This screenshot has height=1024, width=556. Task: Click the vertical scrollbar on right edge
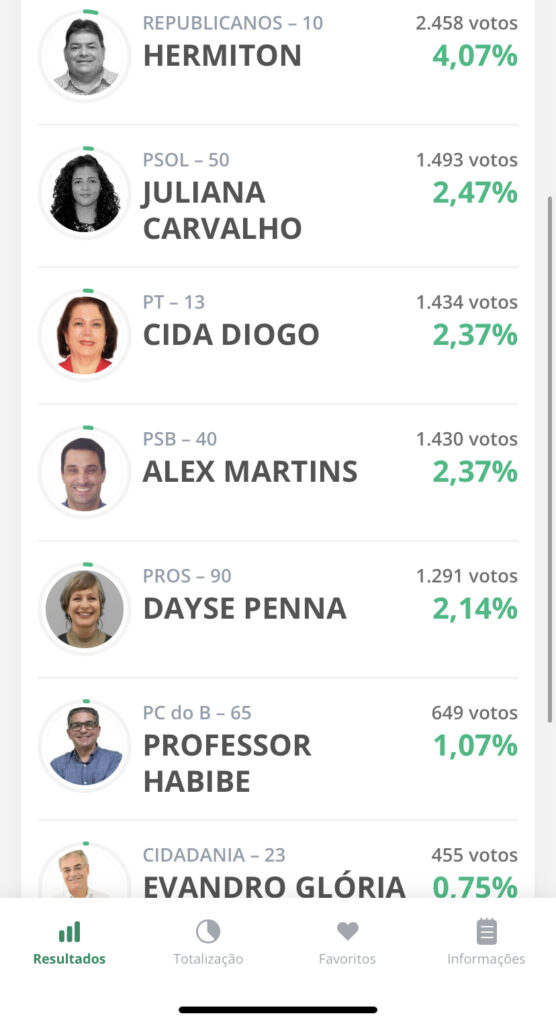point(550,457)
